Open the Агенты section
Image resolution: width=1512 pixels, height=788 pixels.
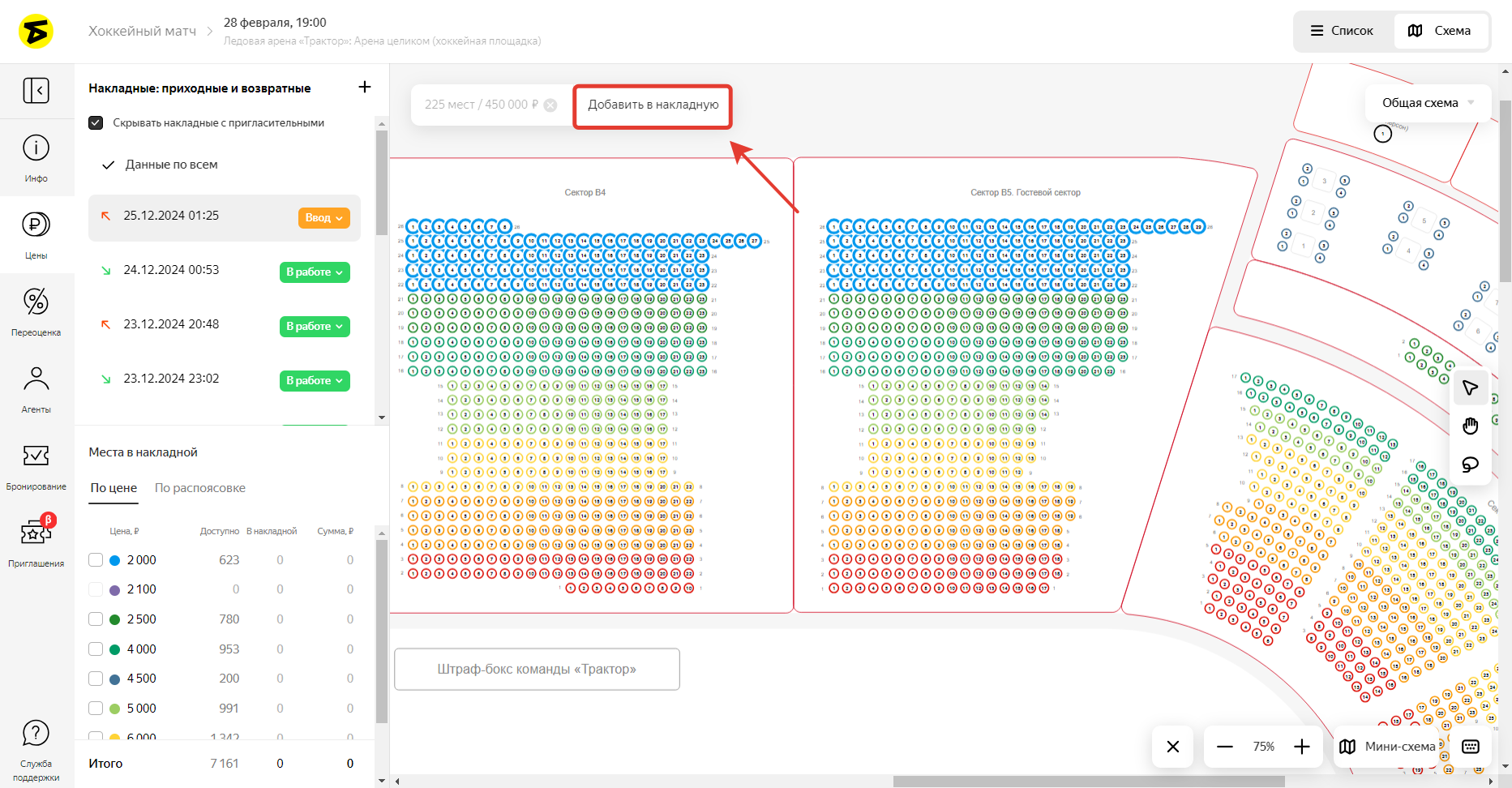[x=36, y=388]
